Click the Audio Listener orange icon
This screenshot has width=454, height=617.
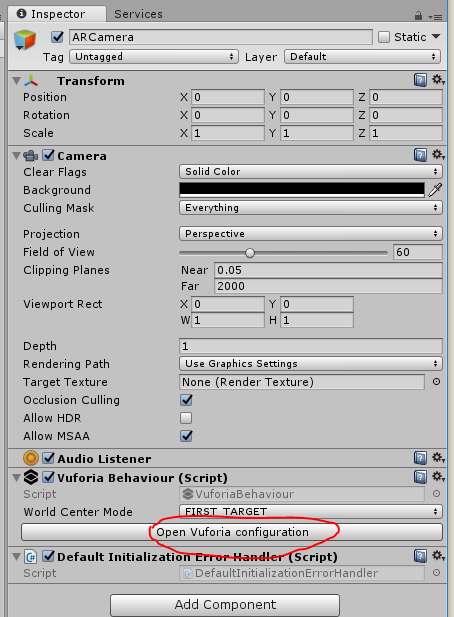click(x=31, y=458)
